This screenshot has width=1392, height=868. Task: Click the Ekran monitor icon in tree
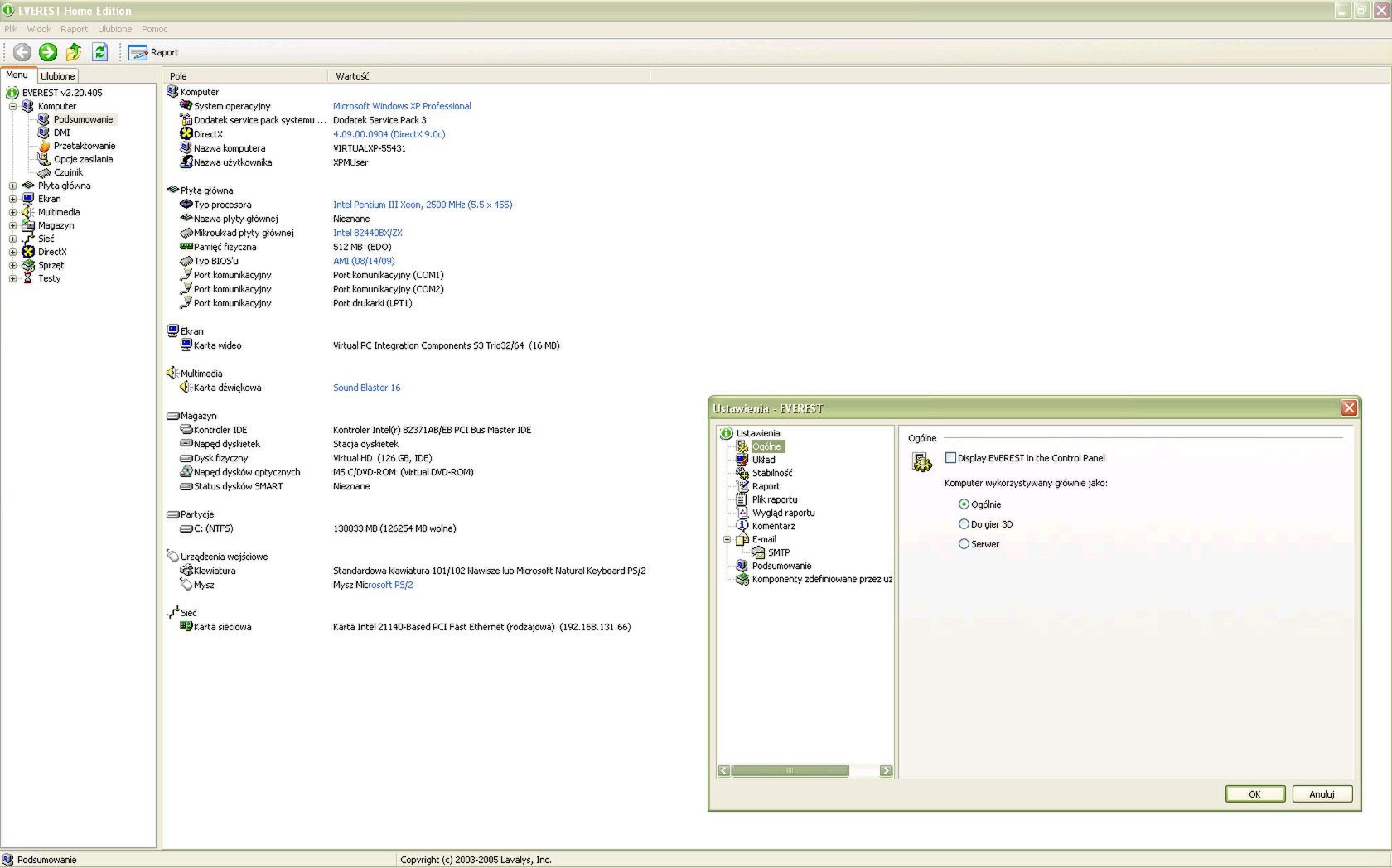[x=28, y=199]
